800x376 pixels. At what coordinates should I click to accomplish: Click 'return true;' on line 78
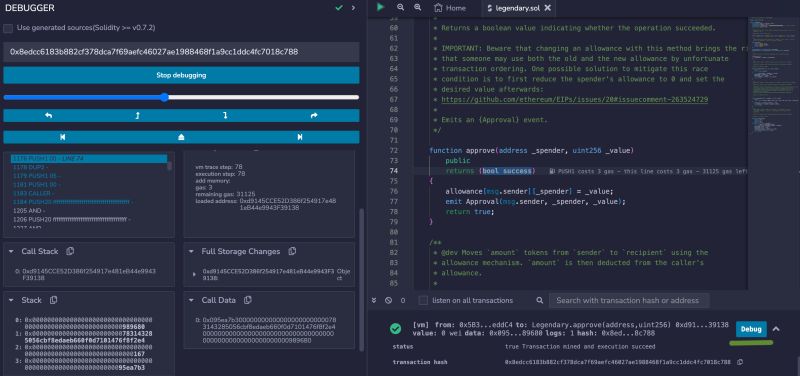point(470,212)
